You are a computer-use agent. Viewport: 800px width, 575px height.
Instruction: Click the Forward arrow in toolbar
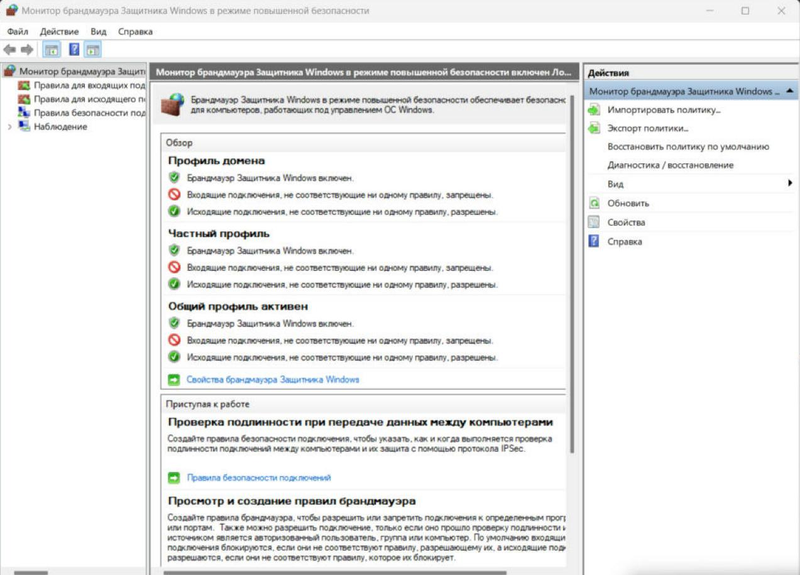27,49
